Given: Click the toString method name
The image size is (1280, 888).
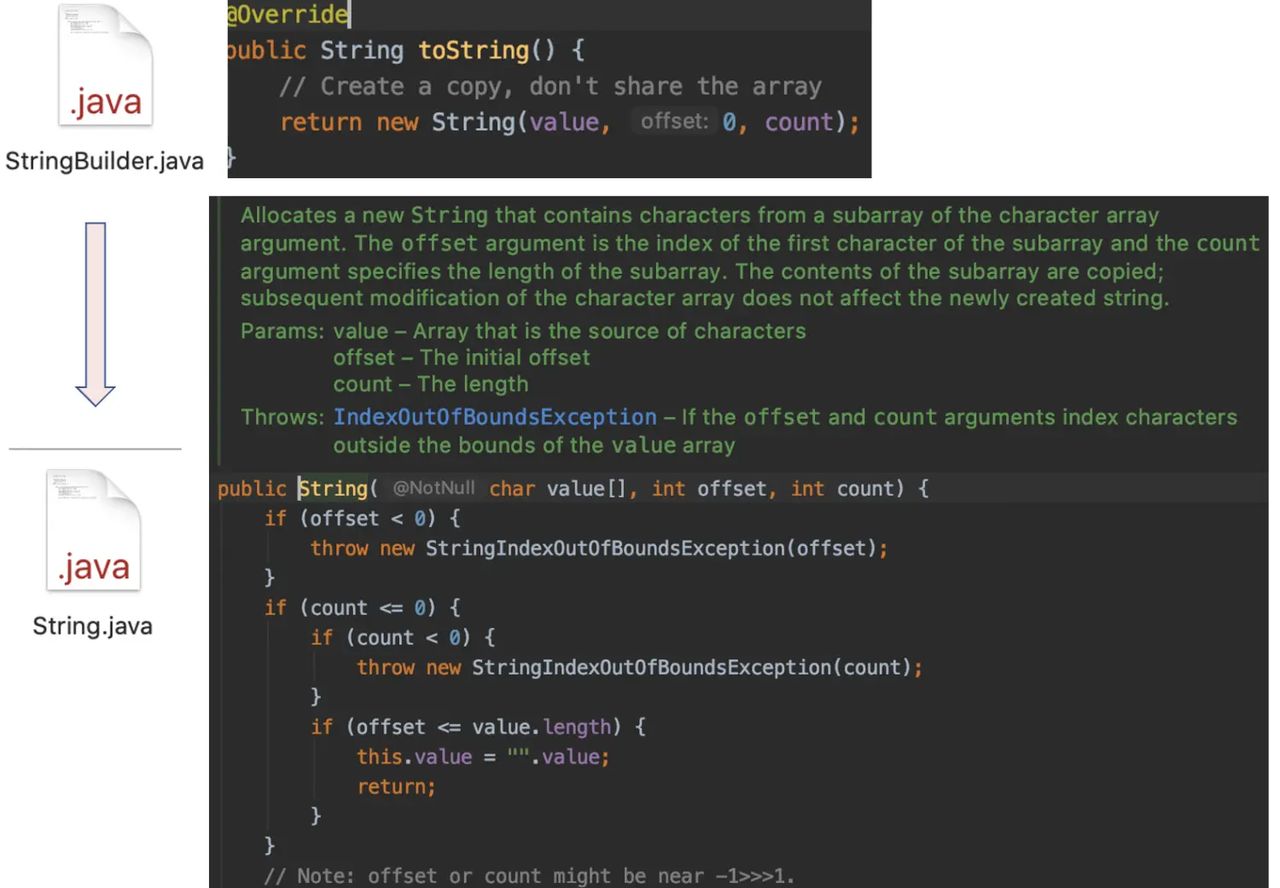Looking at the screenshot, I should tap(472, 50).
